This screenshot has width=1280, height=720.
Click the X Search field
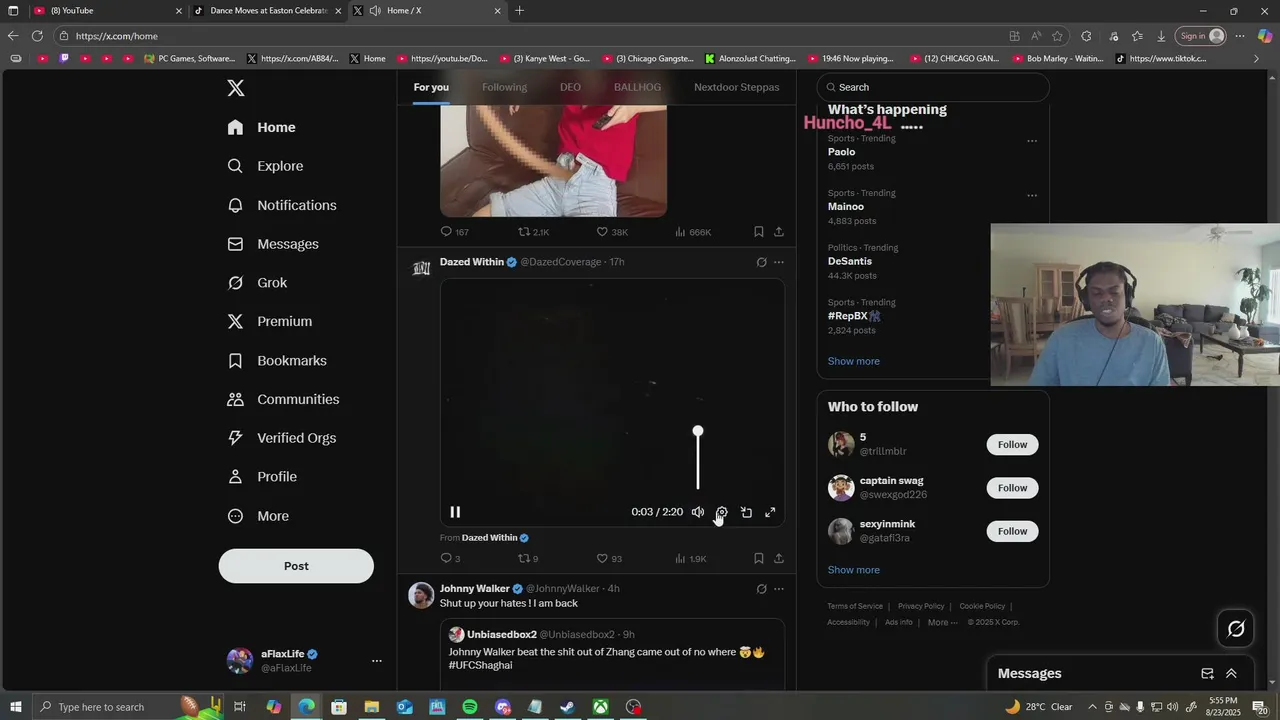(933, 87)
